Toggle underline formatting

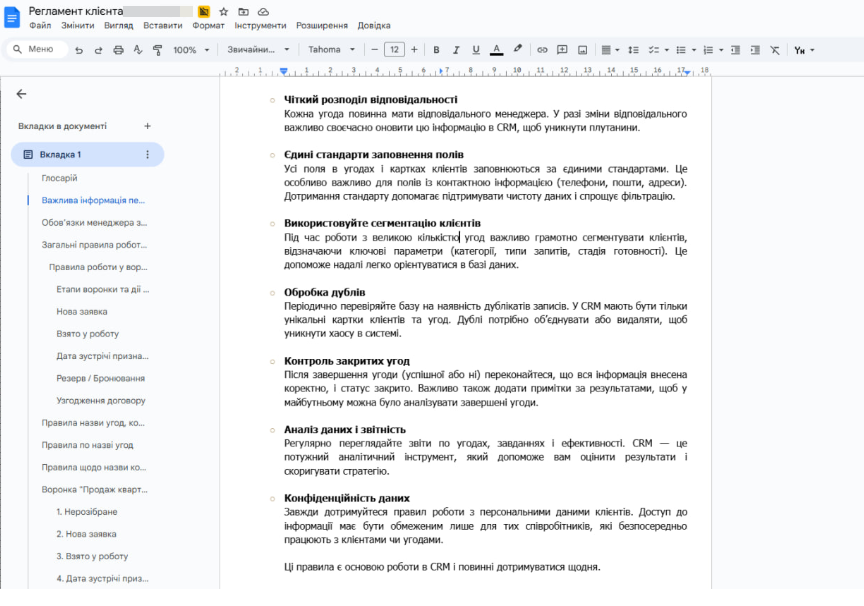pos(474,48)
